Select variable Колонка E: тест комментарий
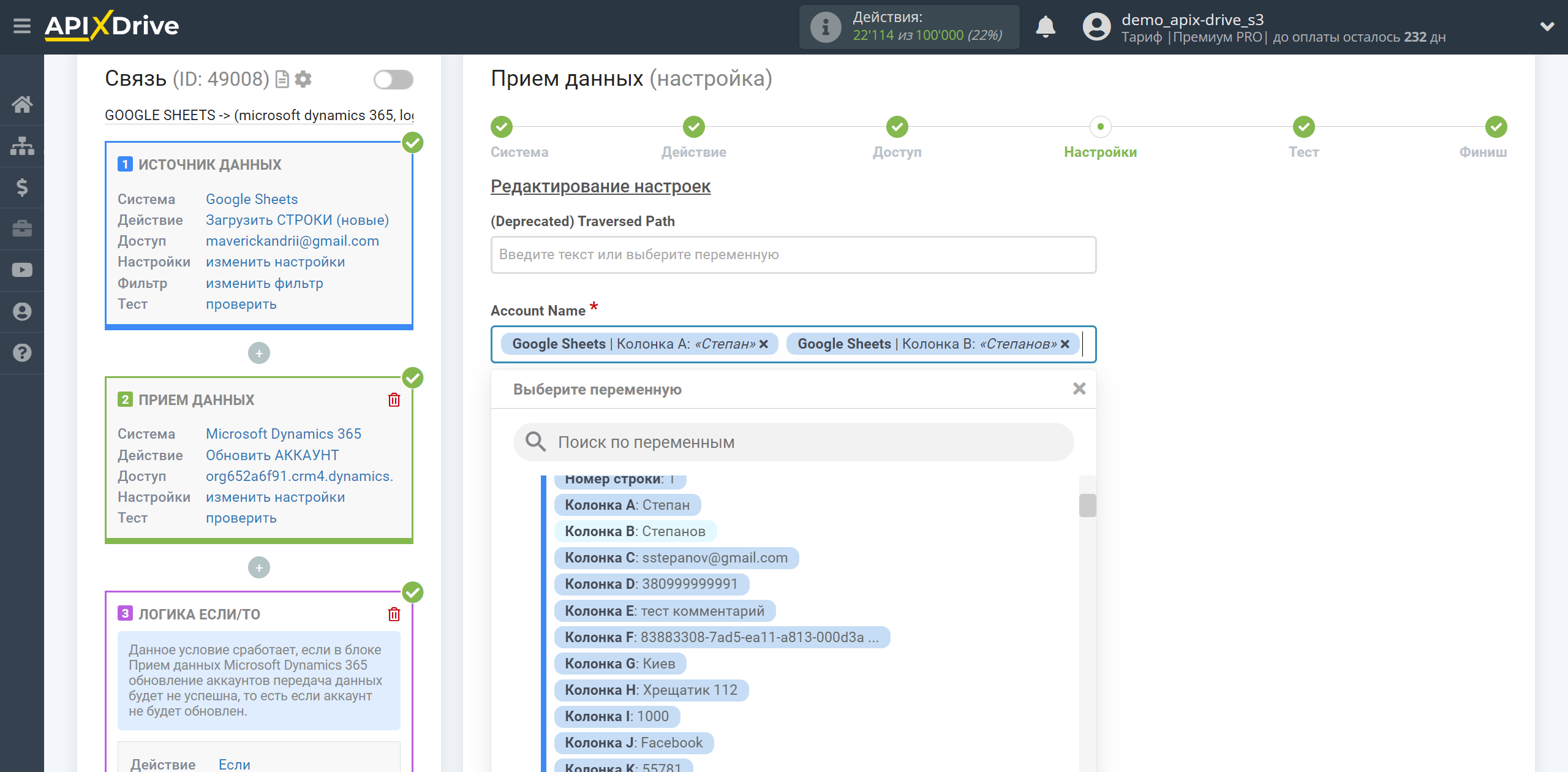1568x772 pixels. [x=665, y=611]
